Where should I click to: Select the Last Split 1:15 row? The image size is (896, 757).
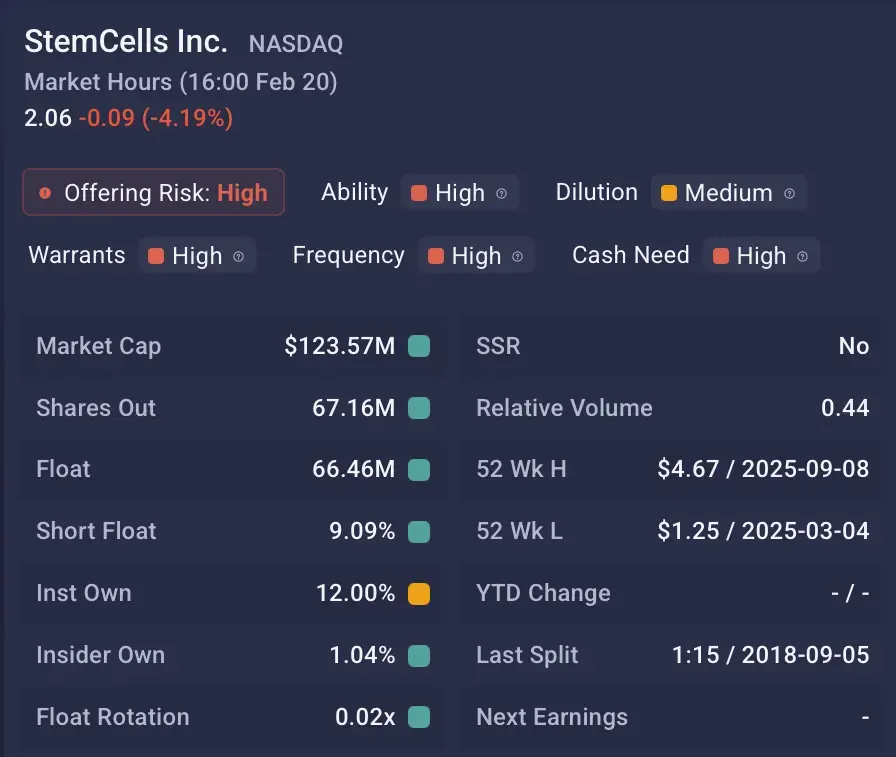pos(672,655)
